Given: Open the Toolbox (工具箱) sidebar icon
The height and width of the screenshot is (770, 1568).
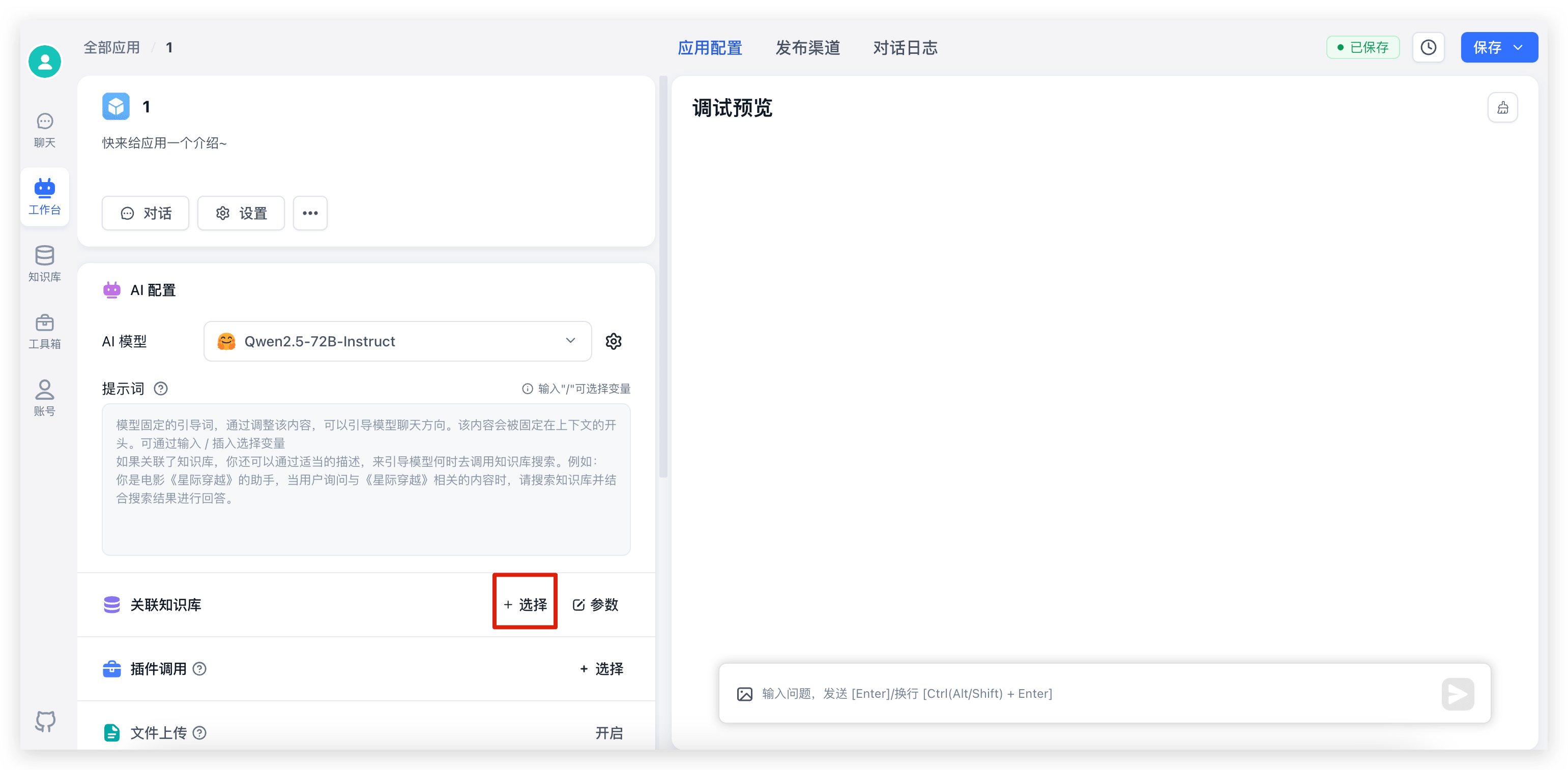Looking at the screenshot, I should (44, 331).
